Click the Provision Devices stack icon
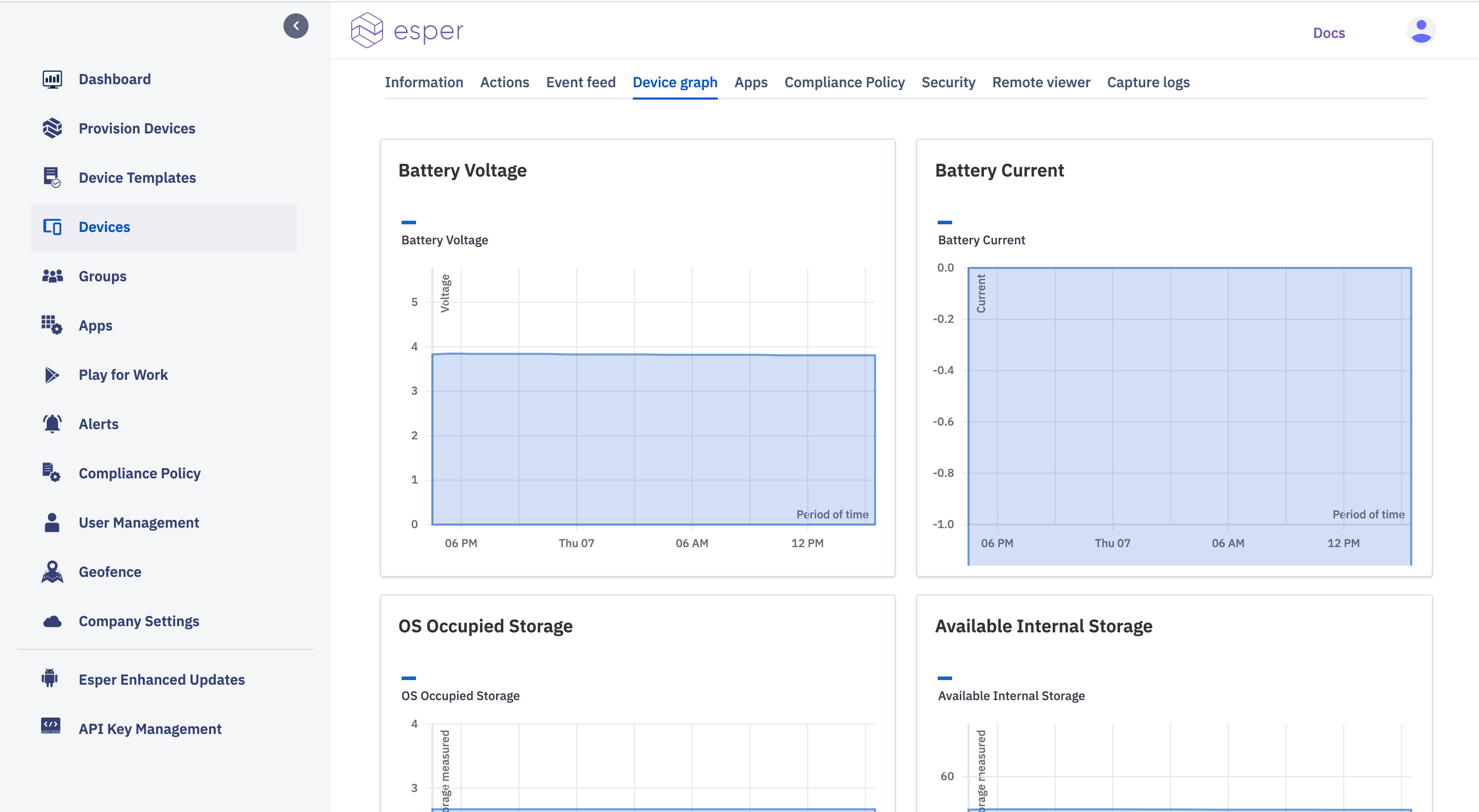1479x812 pixels. (52, 128)
